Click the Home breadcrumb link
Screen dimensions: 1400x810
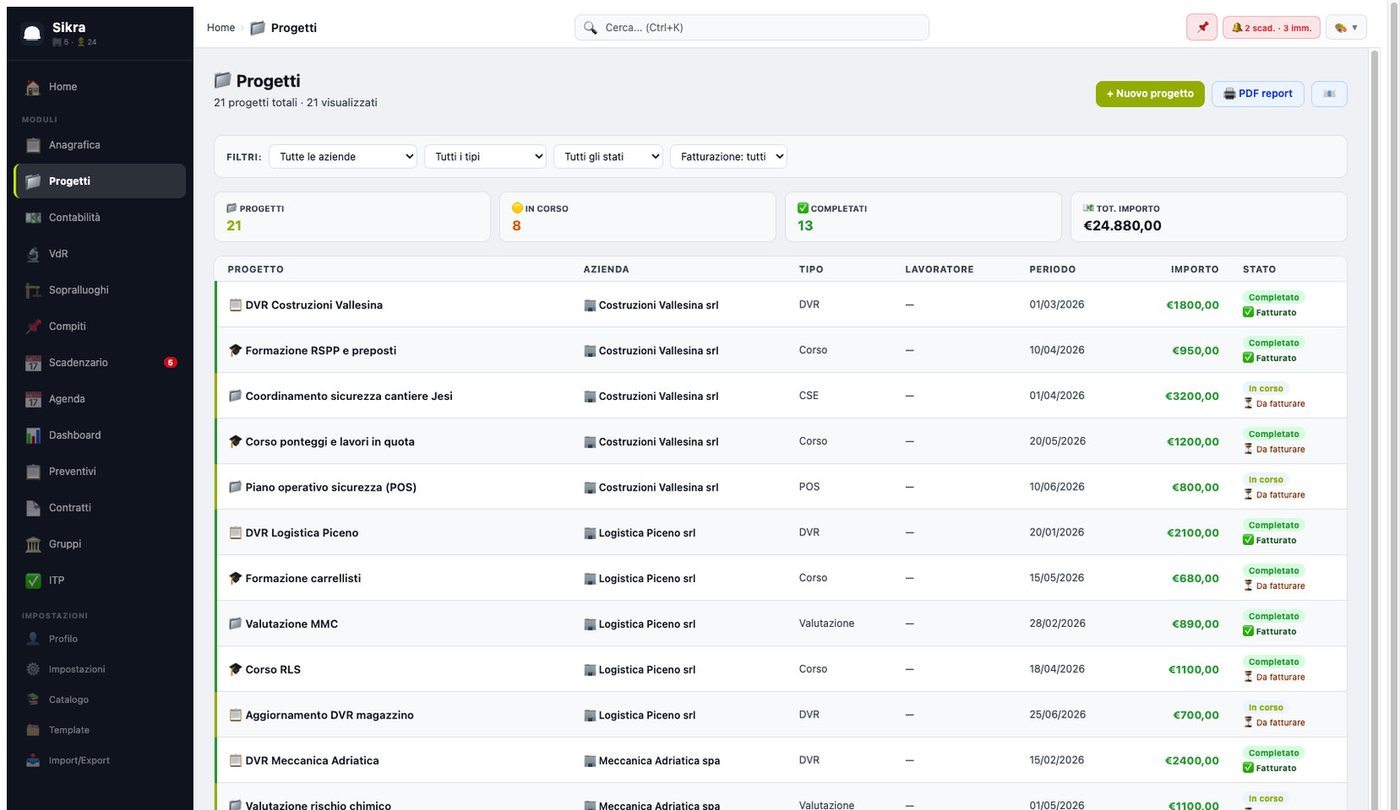(x=221, y=28)
